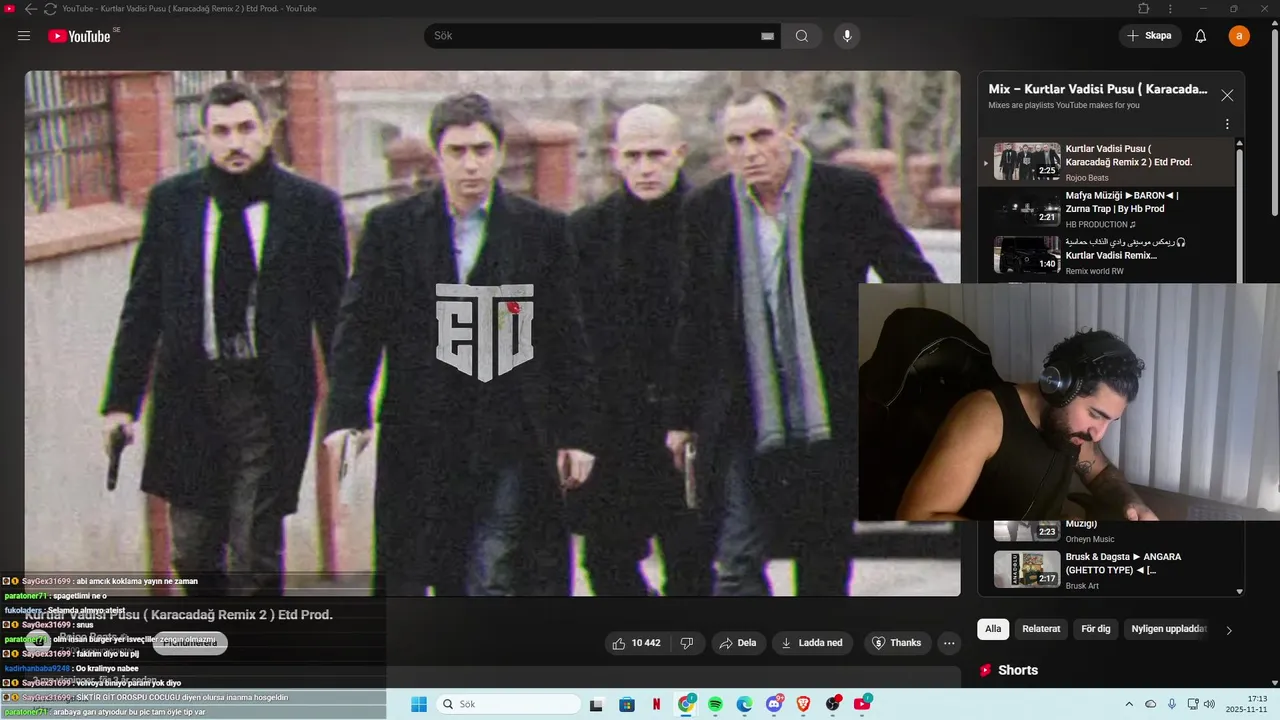Open the extensions puzzle icon in title bar
This screenshot has width=1280, height=720.
1144,9
